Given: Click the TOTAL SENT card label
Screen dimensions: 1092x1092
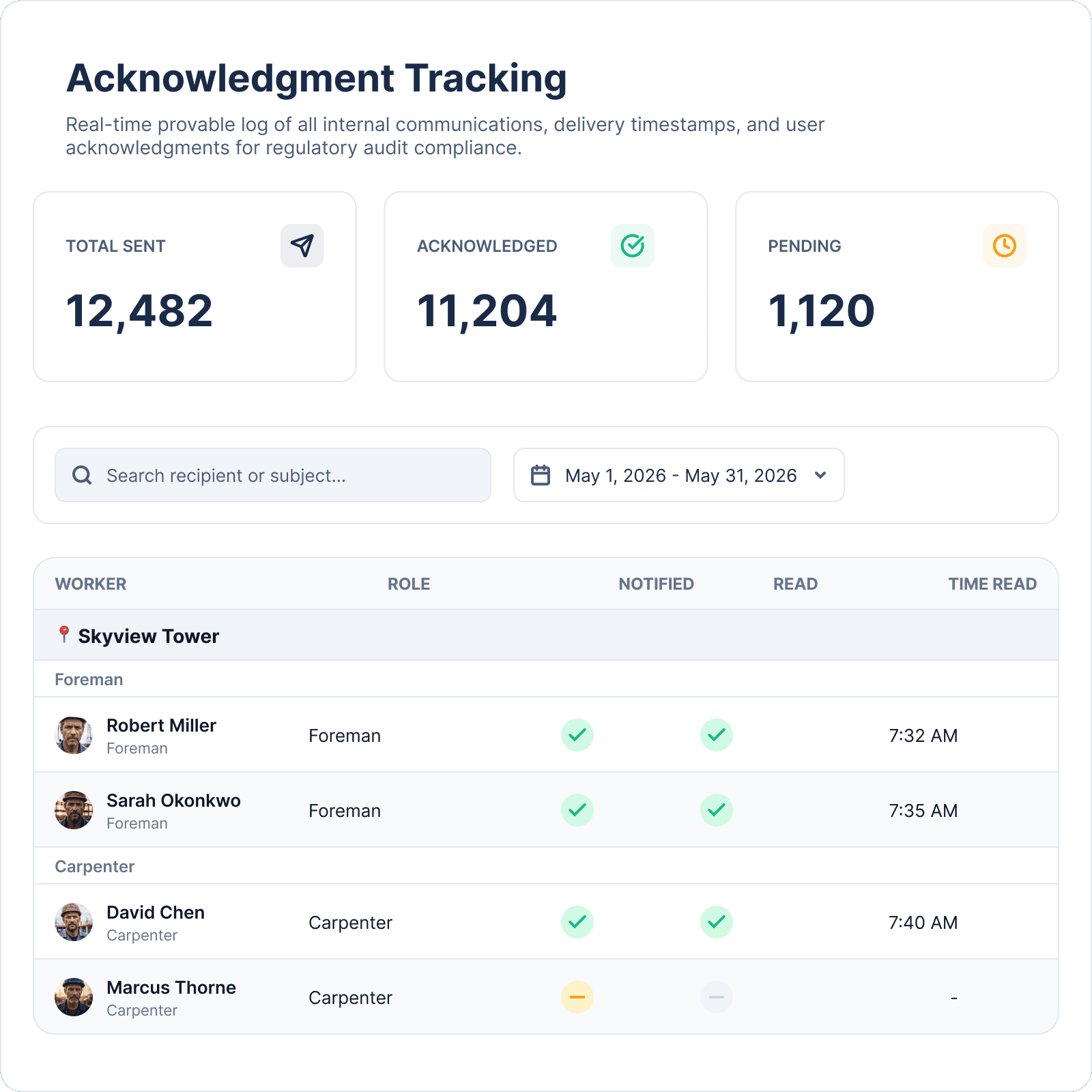Looking at the screenshot, I should (116, 246).
